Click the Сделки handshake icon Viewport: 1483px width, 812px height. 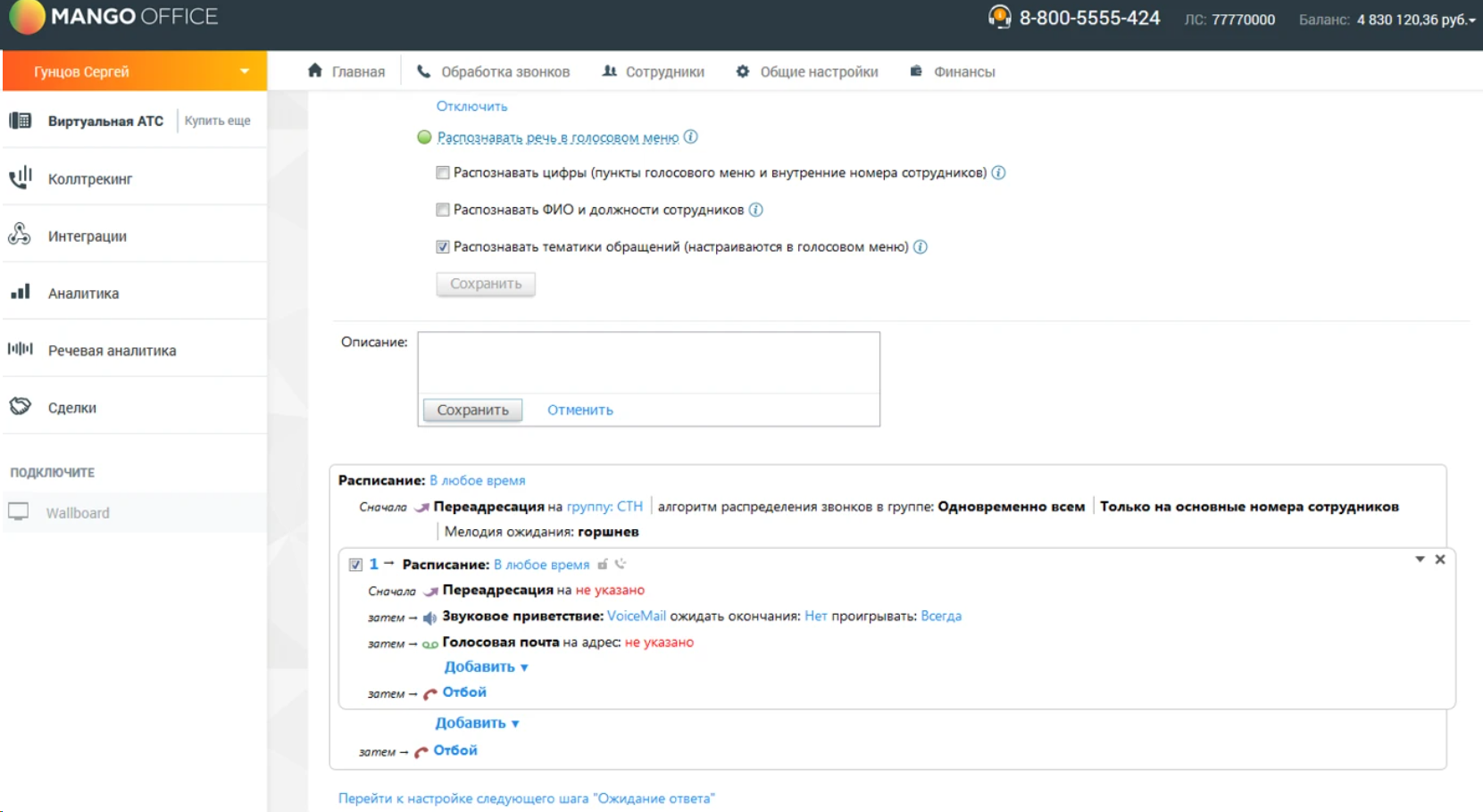(x=20, y=406)
